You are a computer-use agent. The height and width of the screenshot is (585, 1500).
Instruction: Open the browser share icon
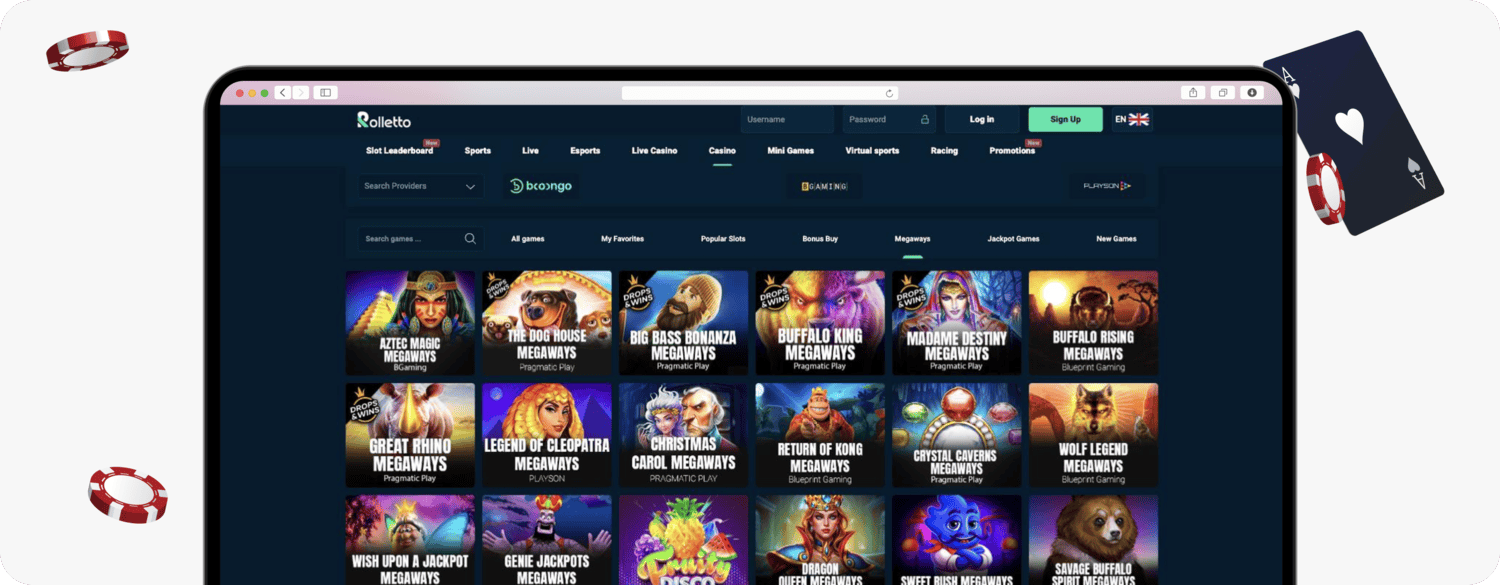pos(1192,93)
